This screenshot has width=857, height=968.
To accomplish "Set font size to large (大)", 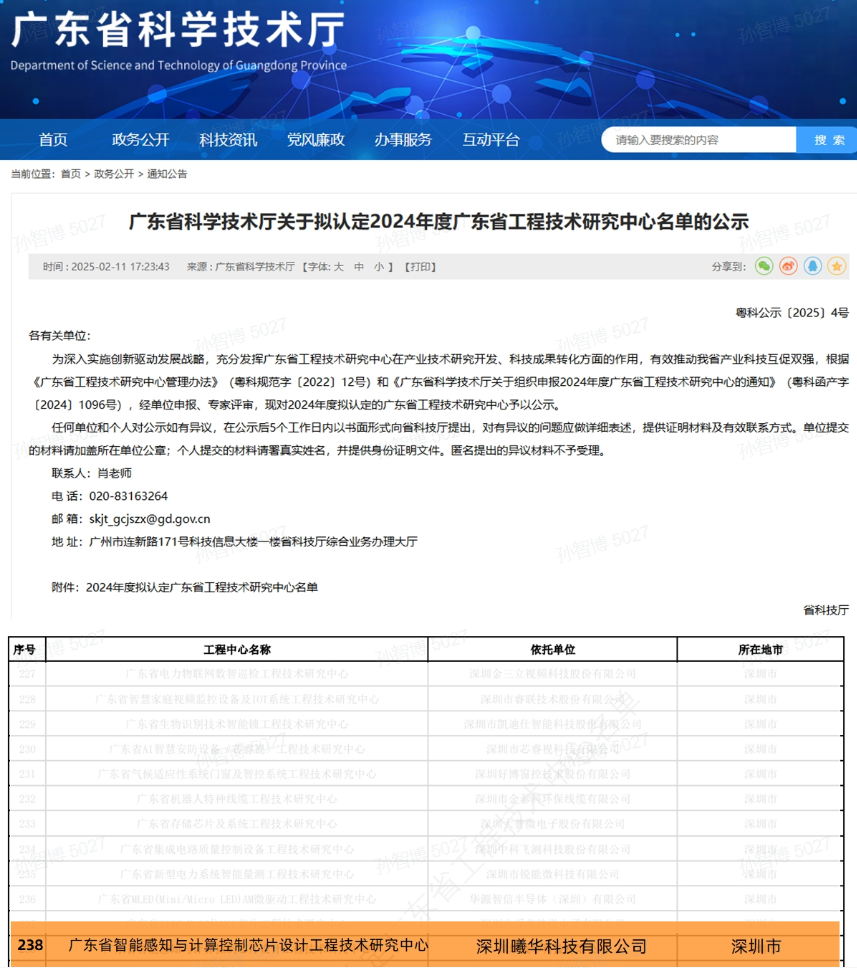I will pos(338,267).
